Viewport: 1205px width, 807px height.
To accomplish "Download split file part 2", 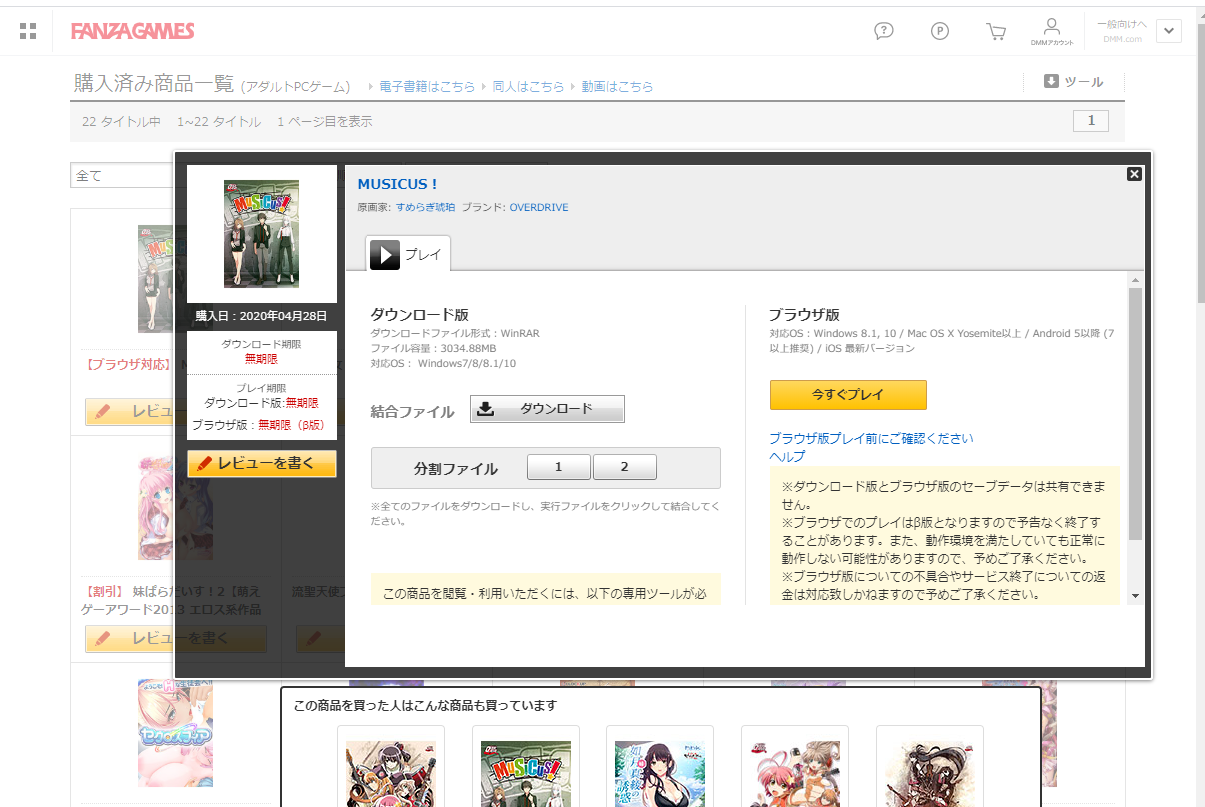I will [x=624, y=467].
